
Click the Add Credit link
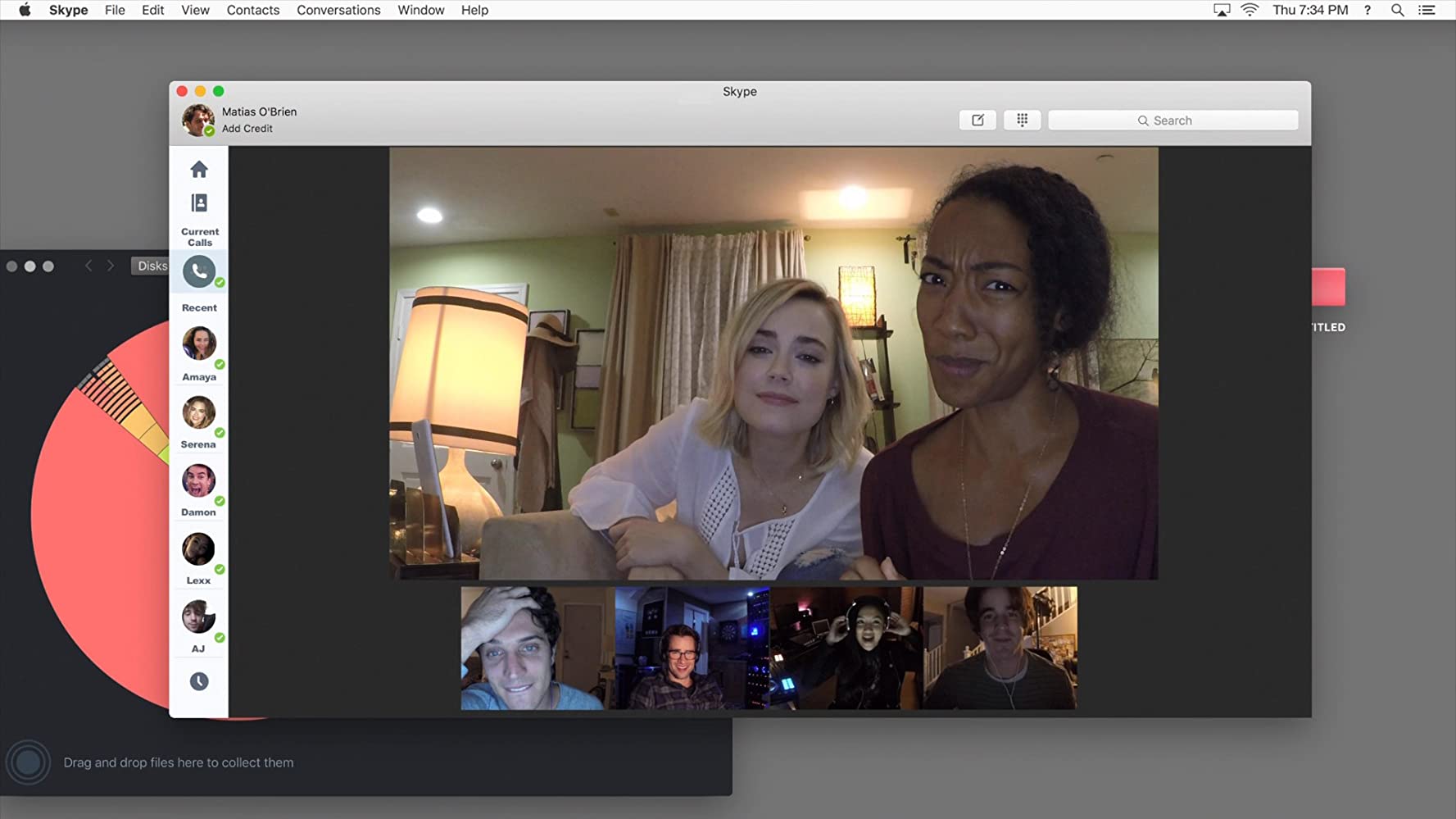click(x=247, y=129)
